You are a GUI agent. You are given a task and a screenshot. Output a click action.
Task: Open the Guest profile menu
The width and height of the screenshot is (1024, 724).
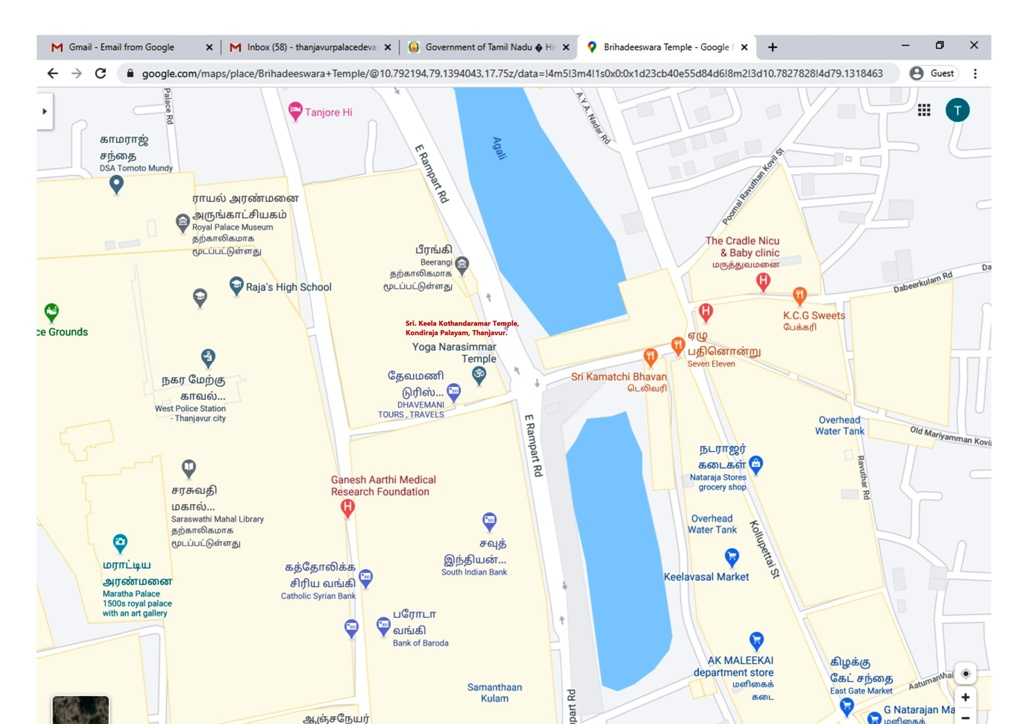click(932, 73)
